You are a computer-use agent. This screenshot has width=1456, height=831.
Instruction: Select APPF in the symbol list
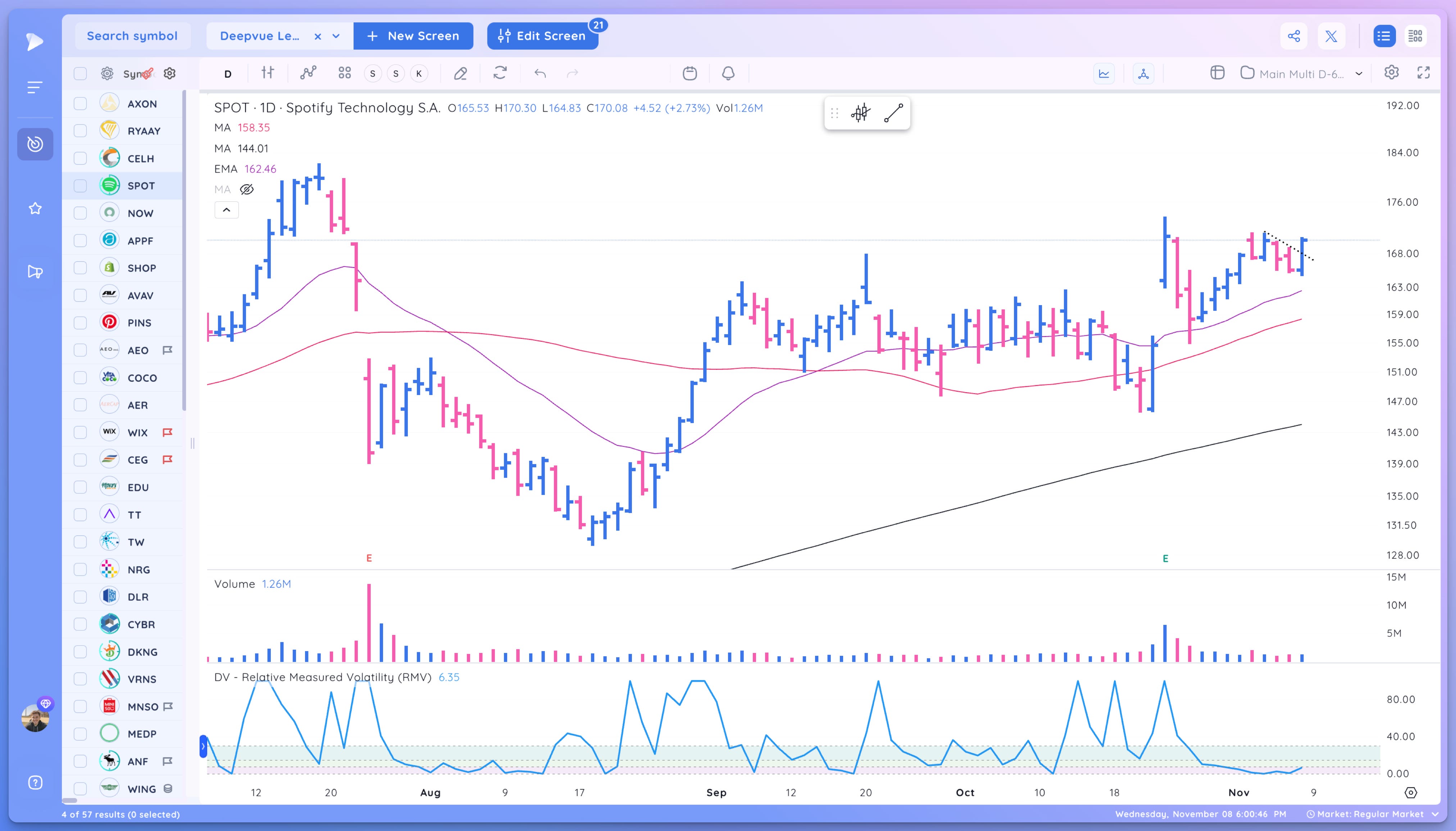pyautogui.click(x=140, y=240)
